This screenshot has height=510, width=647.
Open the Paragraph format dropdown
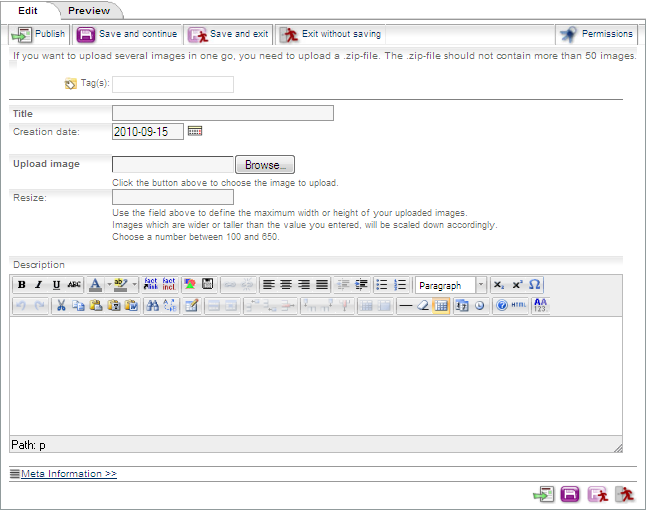[451, 285]
